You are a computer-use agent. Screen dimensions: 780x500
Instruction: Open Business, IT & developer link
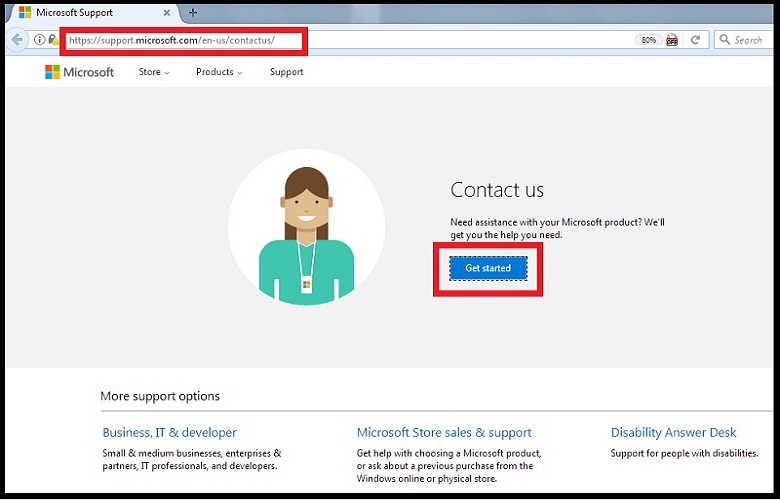pos(169,433)
